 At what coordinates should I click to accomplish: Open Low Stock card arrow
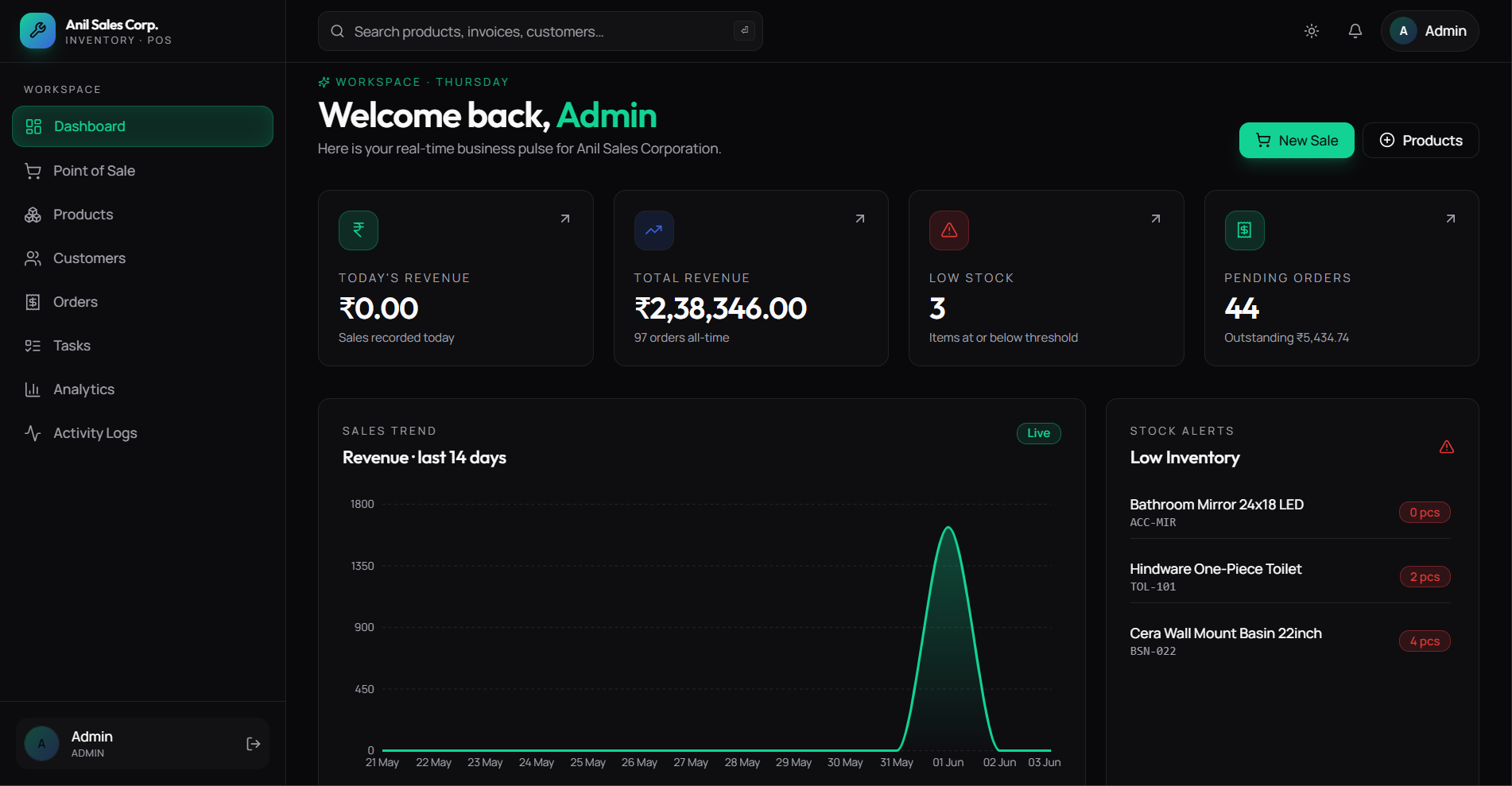click(x=1156, y=219)
